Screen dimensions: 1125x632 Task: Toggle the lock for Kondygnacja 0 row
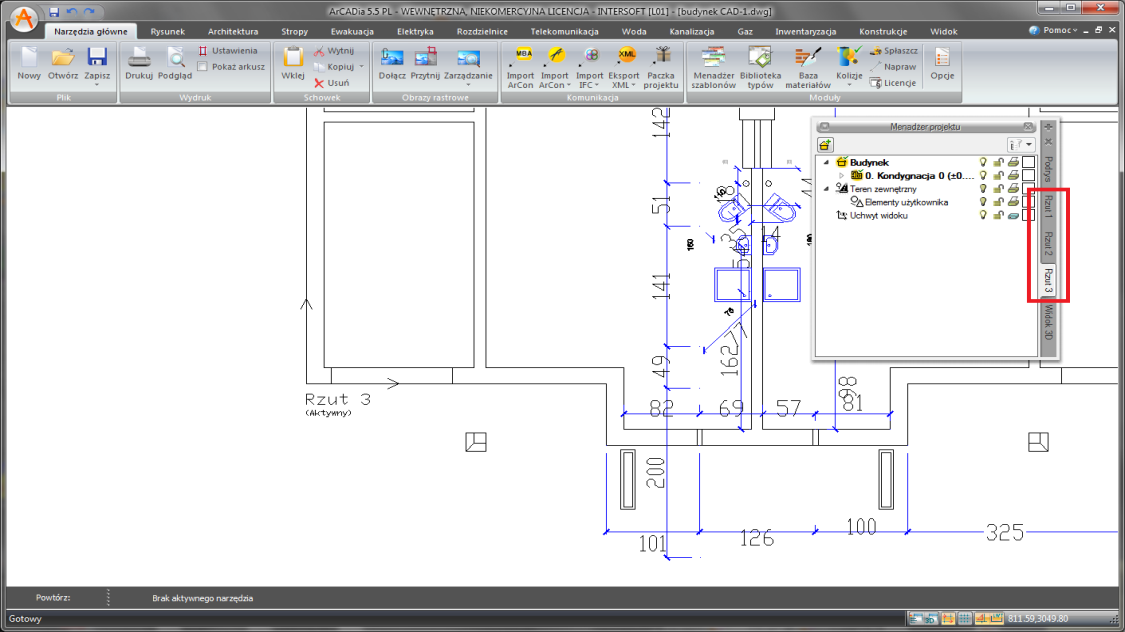998,175
